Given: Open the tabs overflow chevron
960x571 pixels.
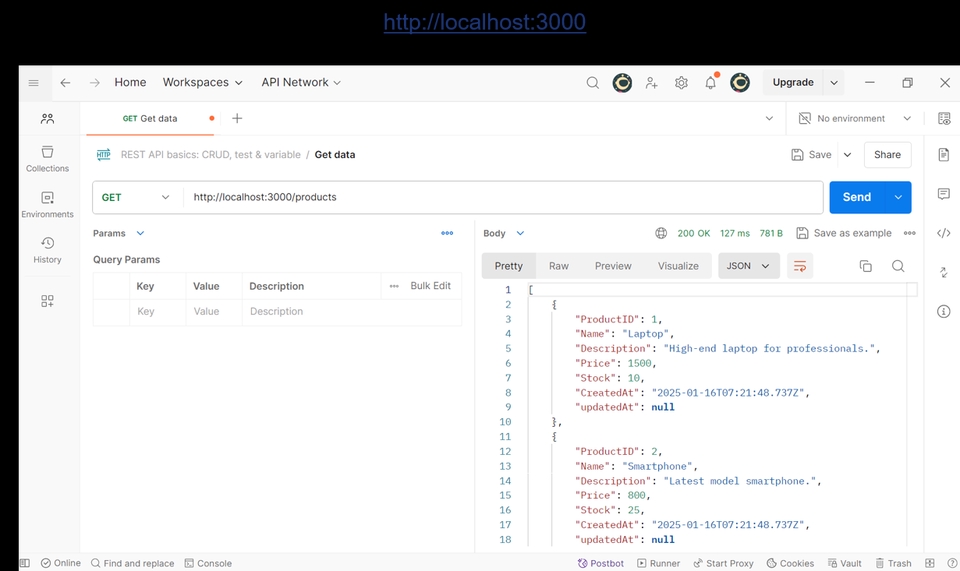Looking at the screenshot, I should 770,118.
